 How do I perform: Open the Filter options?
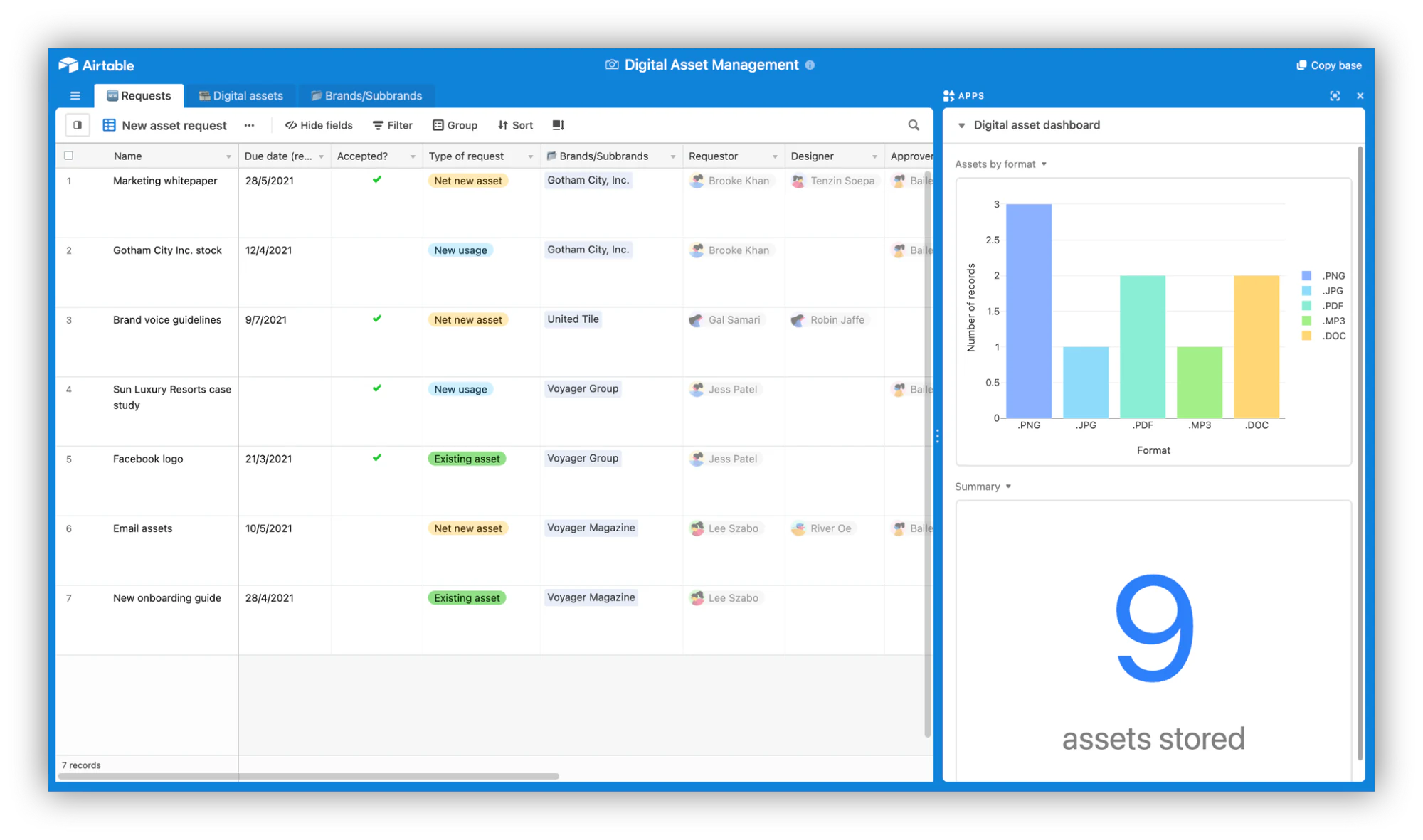coord(392,125)
